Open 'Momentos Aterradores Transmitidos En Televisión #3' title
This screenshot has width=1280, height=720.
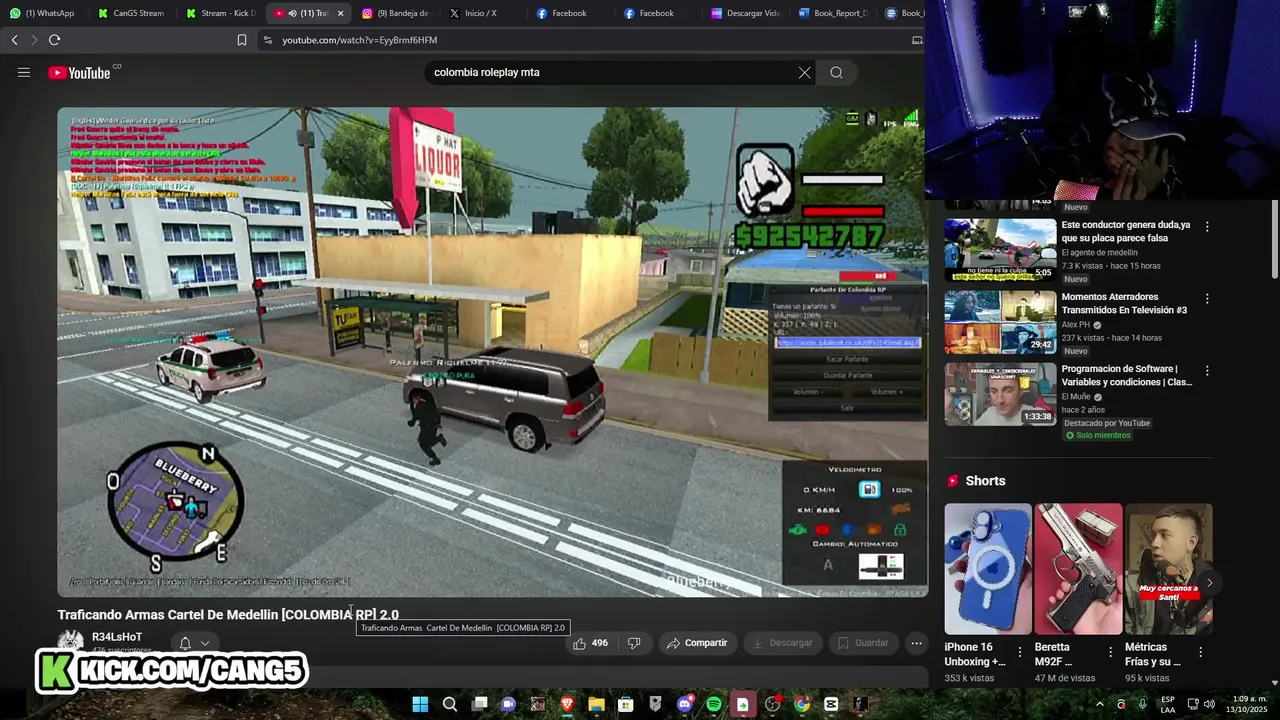pos(1124,304)
